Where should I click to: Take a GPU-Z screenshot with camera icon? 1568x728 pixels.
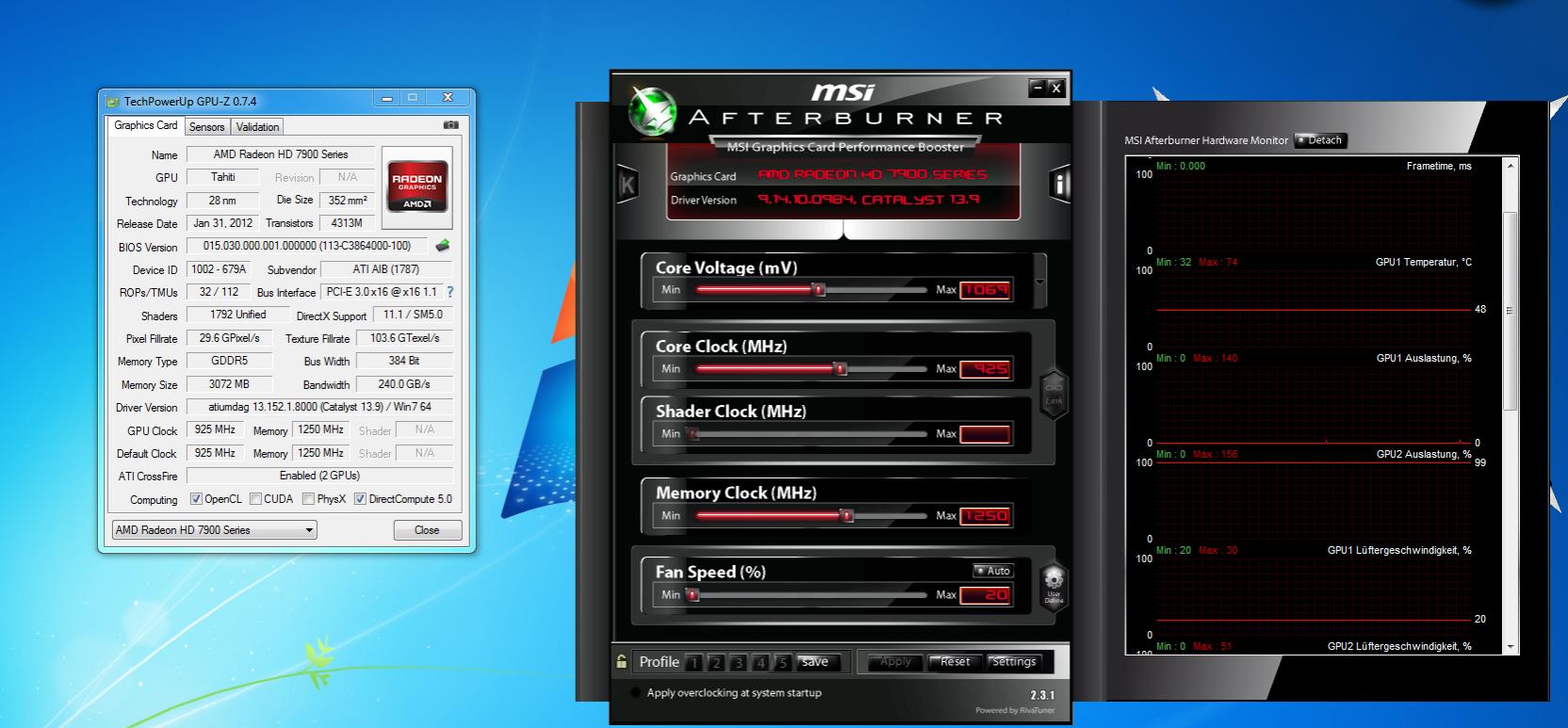coord(450,125)
